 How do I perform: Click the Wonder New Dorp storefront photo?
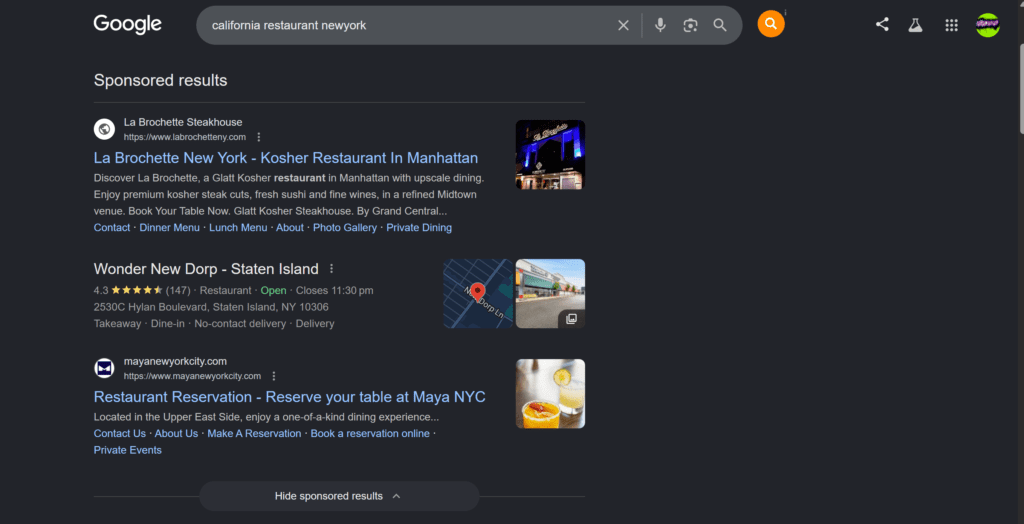550,293
